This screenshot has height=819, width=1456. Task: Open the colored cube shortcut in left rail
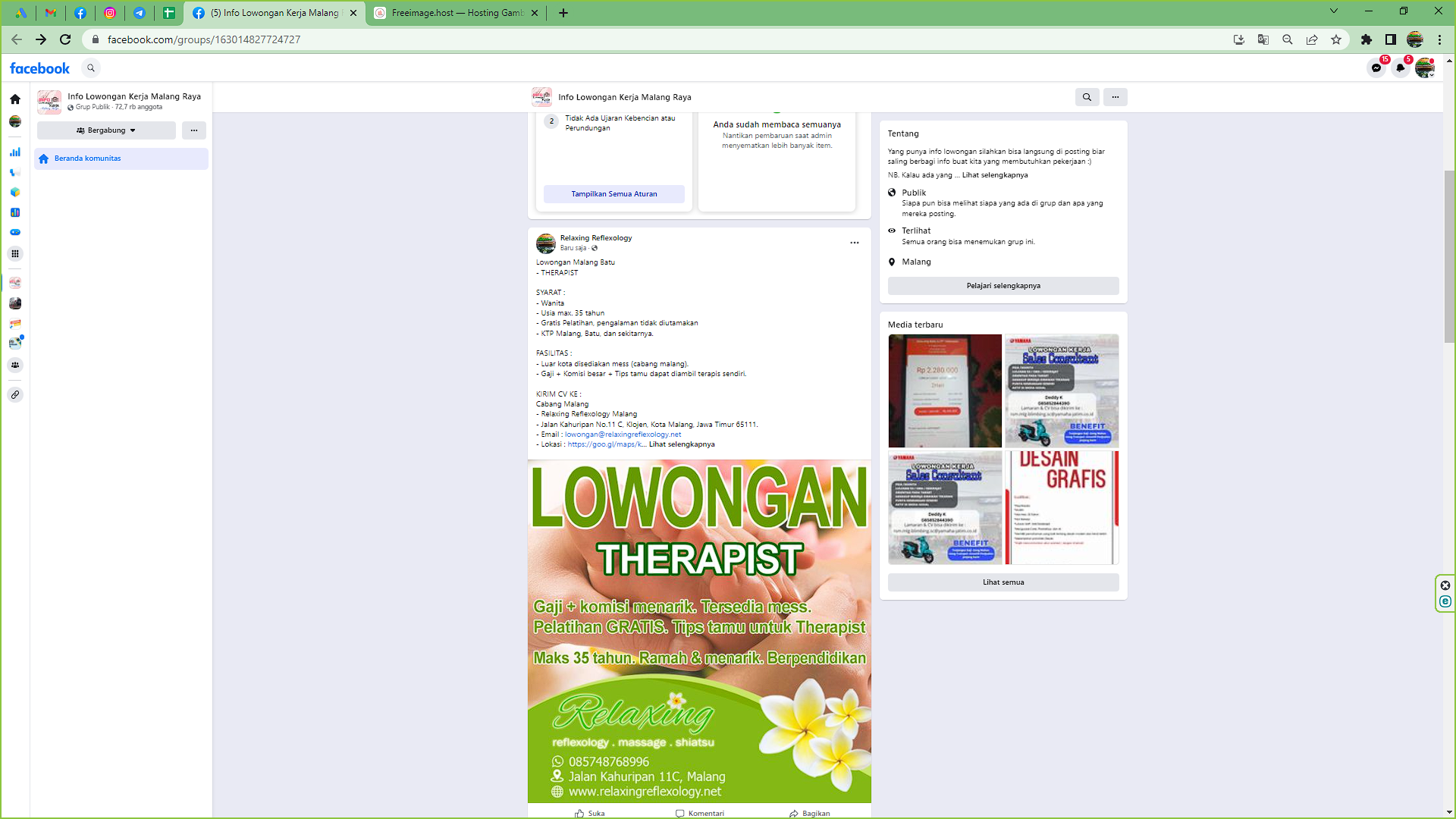(x=15, y=193)
